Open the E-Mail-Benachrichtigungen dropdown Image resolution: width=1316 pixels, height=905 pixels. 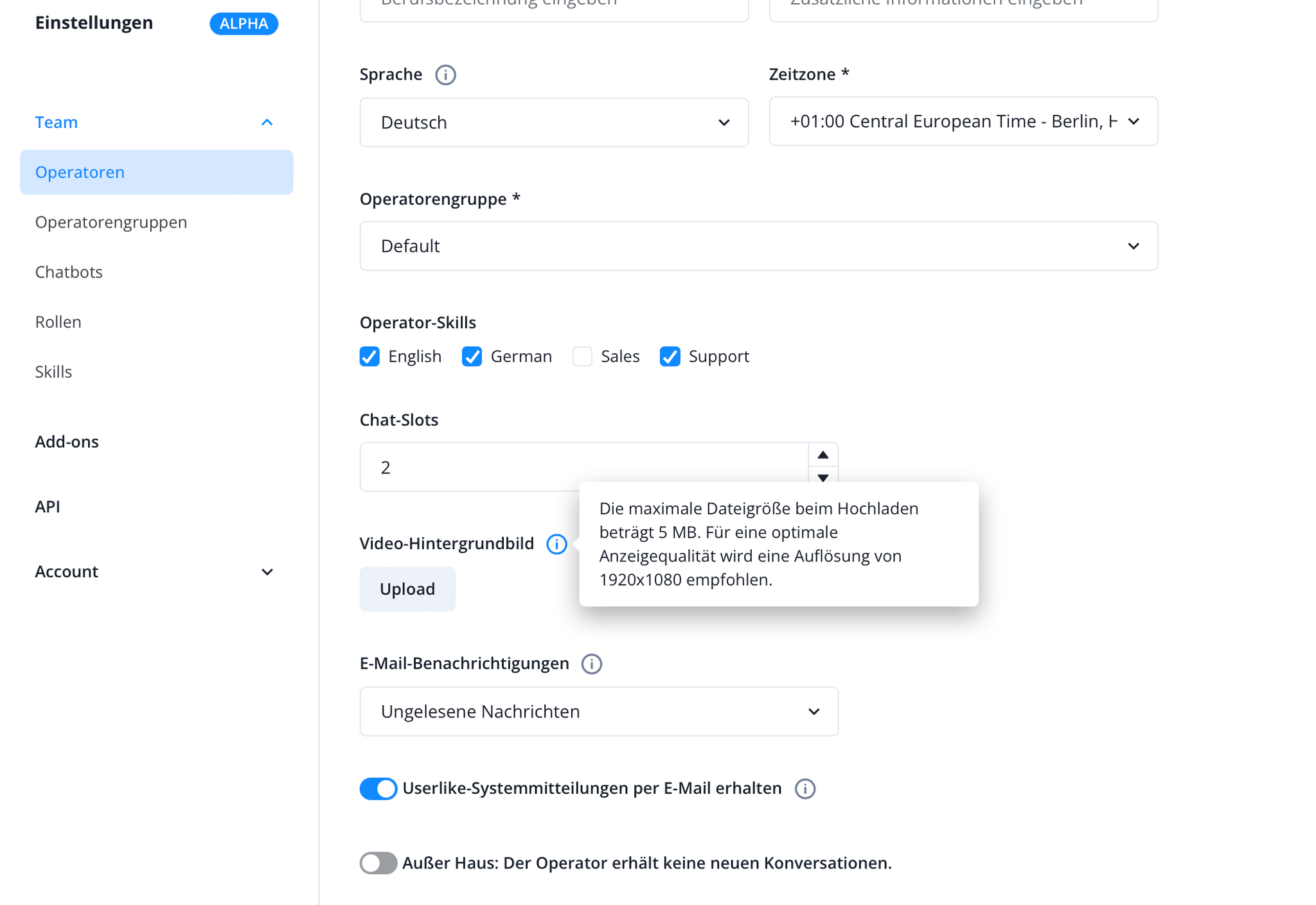pyautogui.click(x=600, y=711)
